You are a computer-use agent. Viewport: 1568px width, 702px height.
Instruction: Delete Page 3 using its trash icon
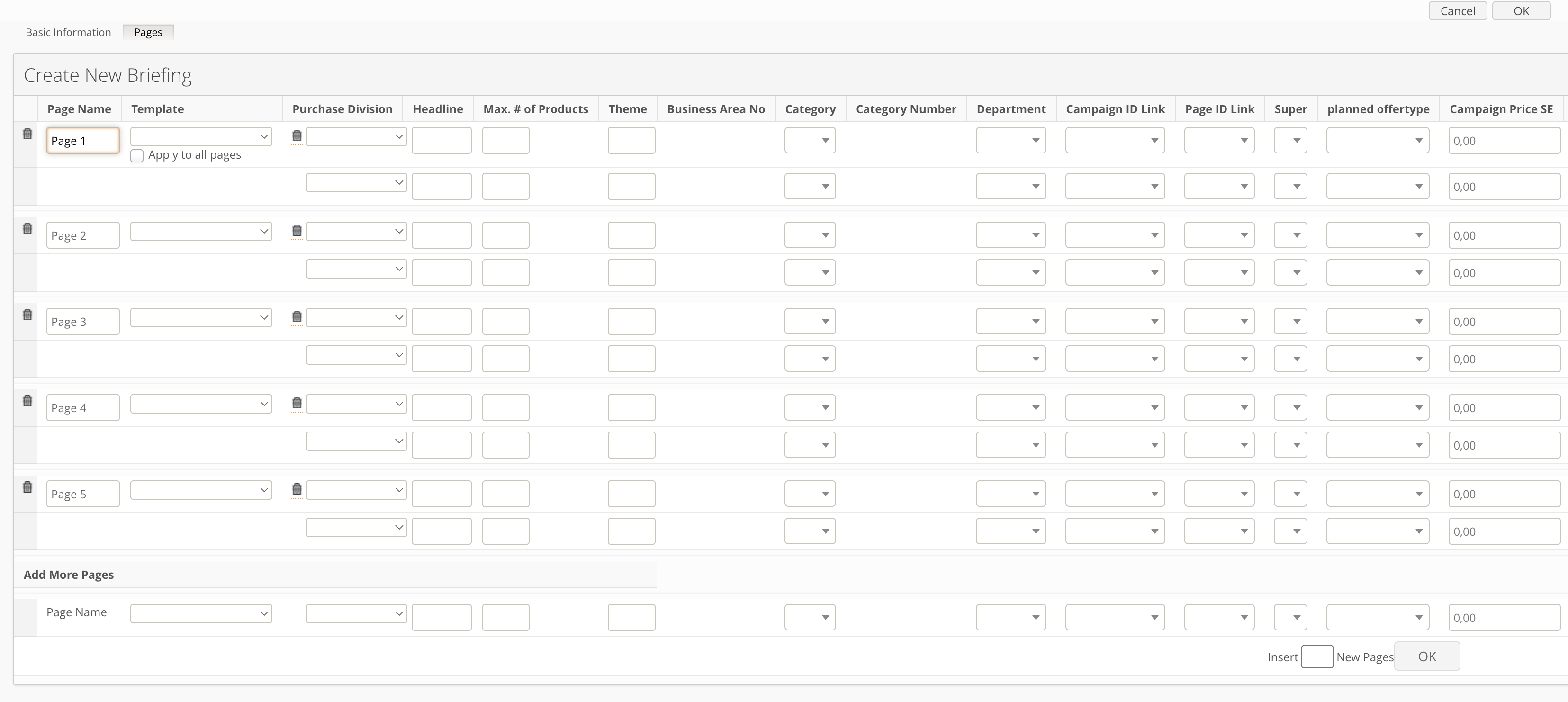coord(27,315)
